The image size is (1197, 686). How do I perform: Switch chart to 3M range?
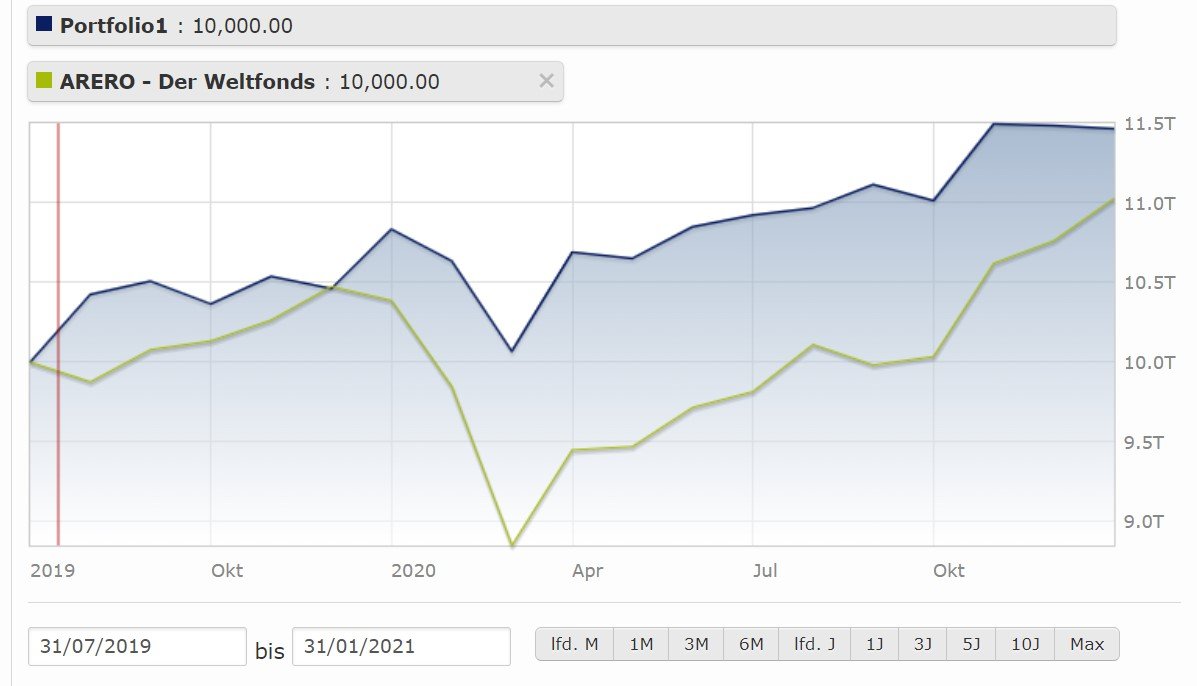tap(696, 644)
